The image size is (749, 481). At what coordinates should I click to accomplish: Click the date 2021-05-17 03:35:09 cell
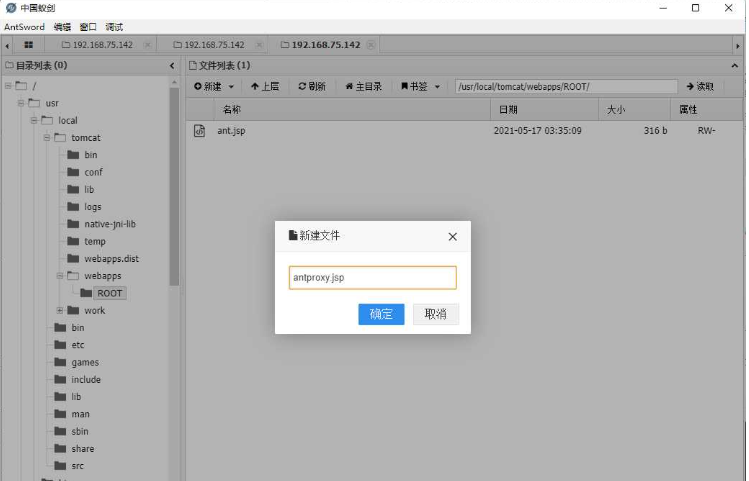(537, 130)
